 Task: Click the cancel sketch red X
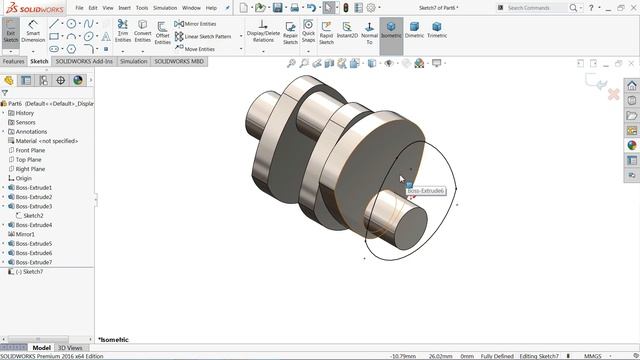click(613, 95)
